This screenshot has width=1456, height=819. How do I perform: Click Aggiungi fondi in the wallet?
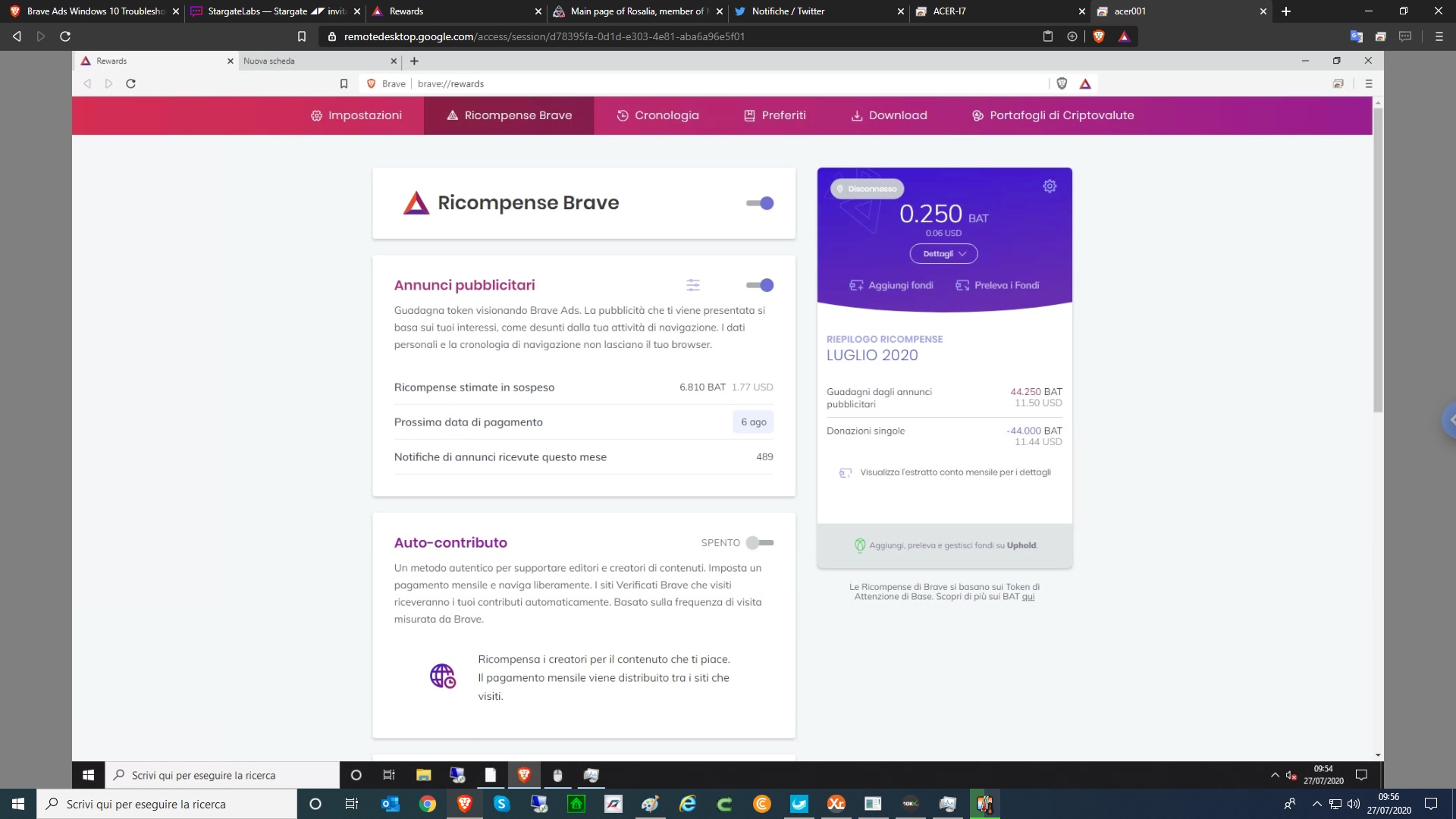(x=891, y=285)
